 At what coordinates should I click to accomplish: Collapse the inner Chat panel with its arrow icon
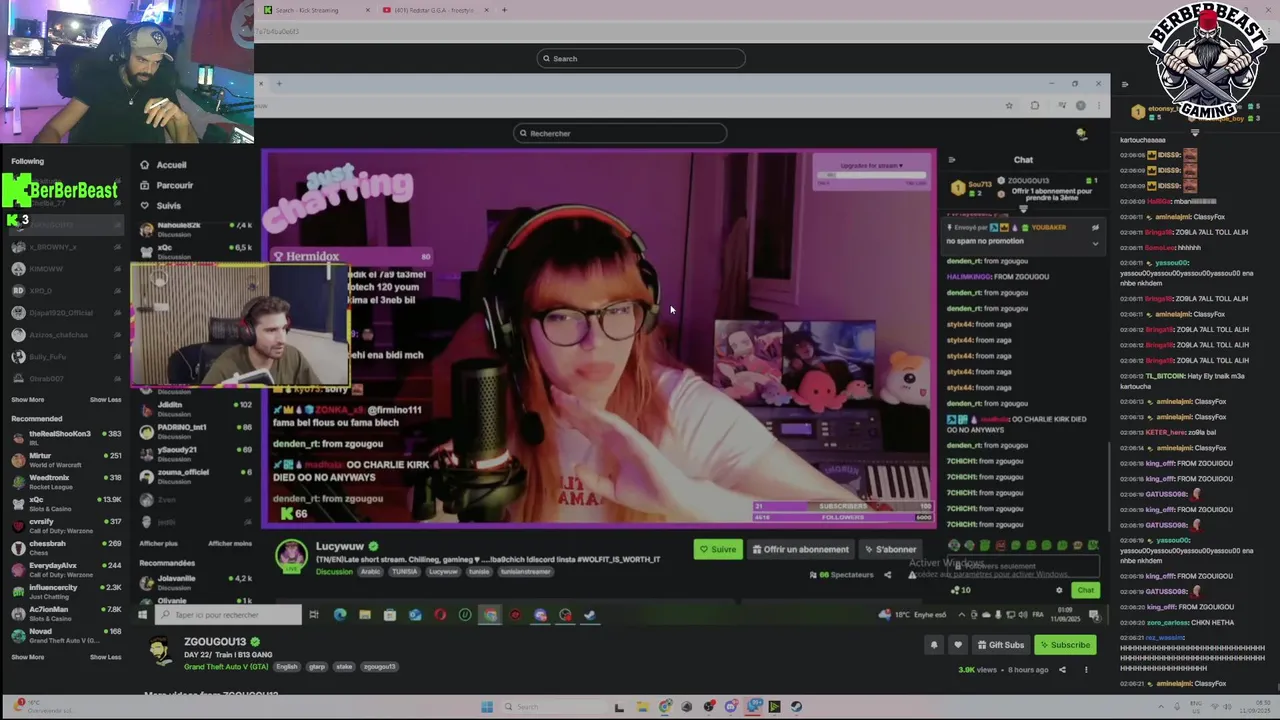[951, 159]
